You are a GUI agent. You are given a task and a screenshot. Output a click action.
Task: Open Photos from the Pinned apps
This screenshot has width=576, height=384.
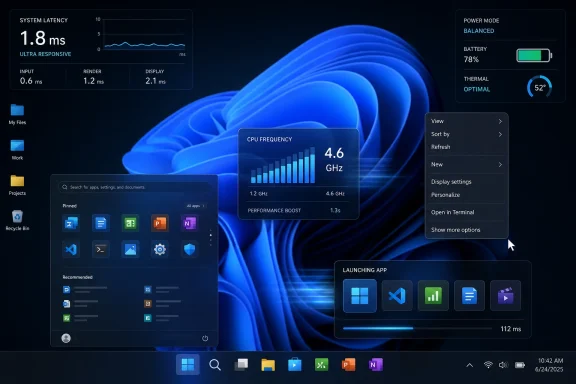(130, 250)
